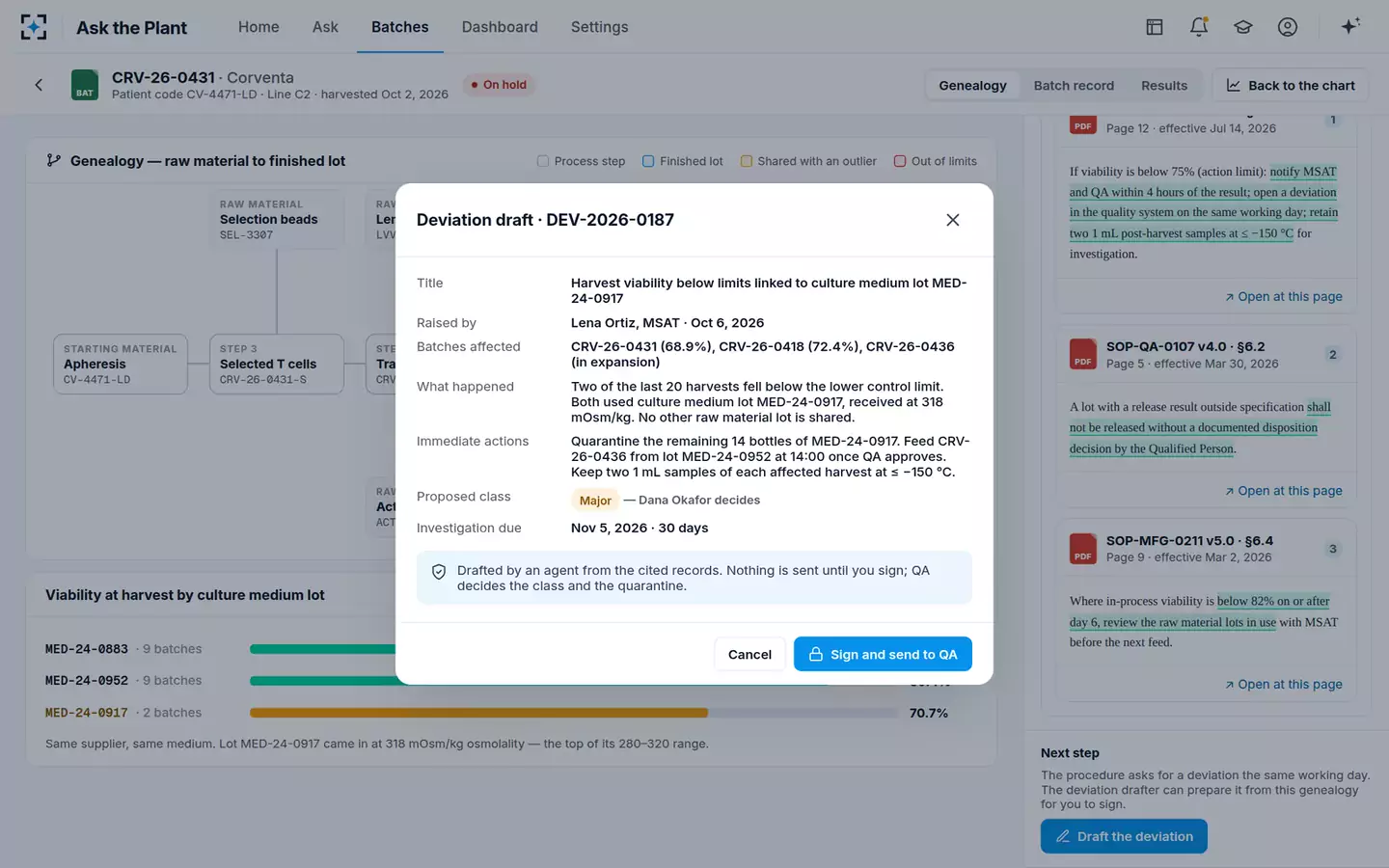Open SOP-QA-0107 at this page link
The width and height of the screenshot is (1389, 868).
pyautogui.click(x=1283, y=491)
